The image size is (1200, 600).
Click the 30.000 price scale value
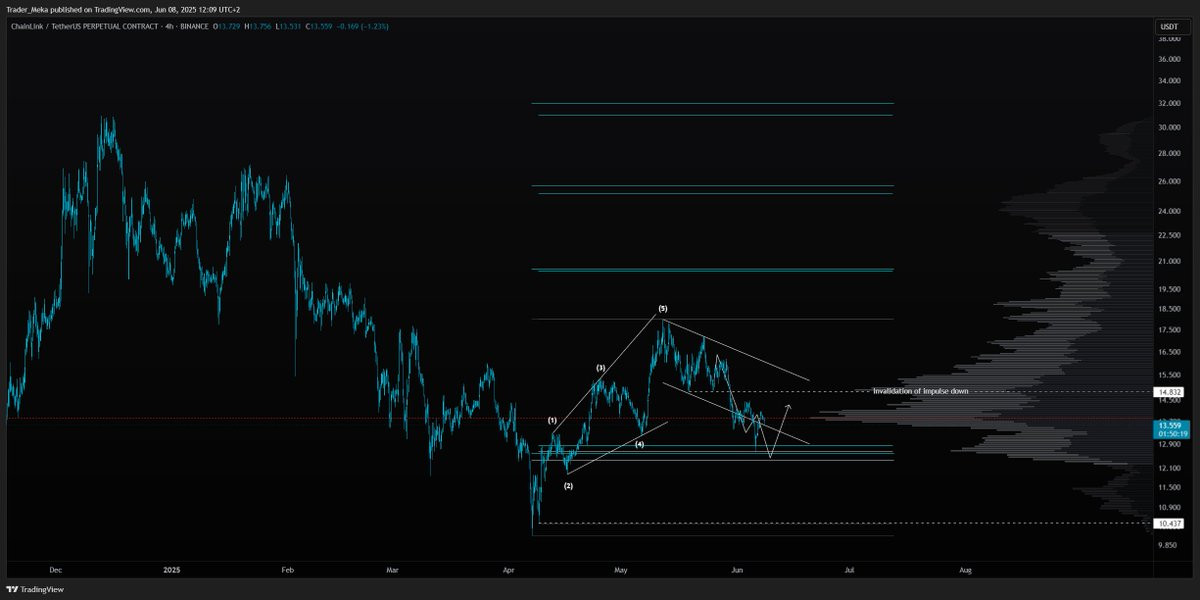coord(1169,127)
